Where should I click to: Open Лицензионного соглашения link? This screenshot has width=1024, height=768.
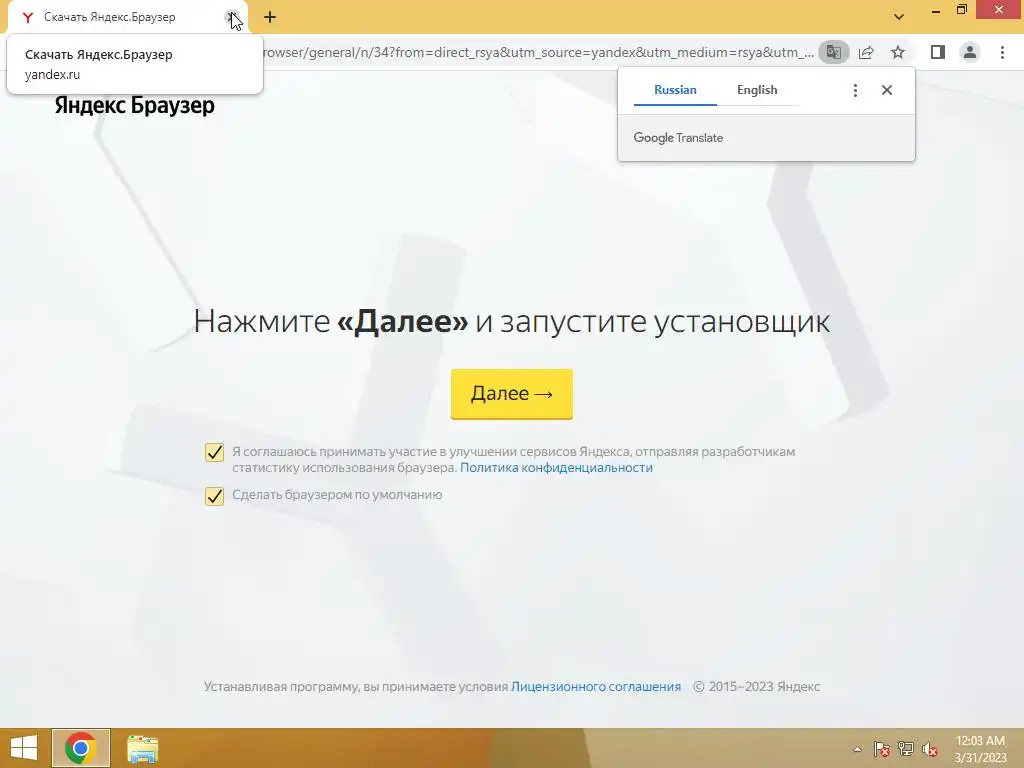596,686
